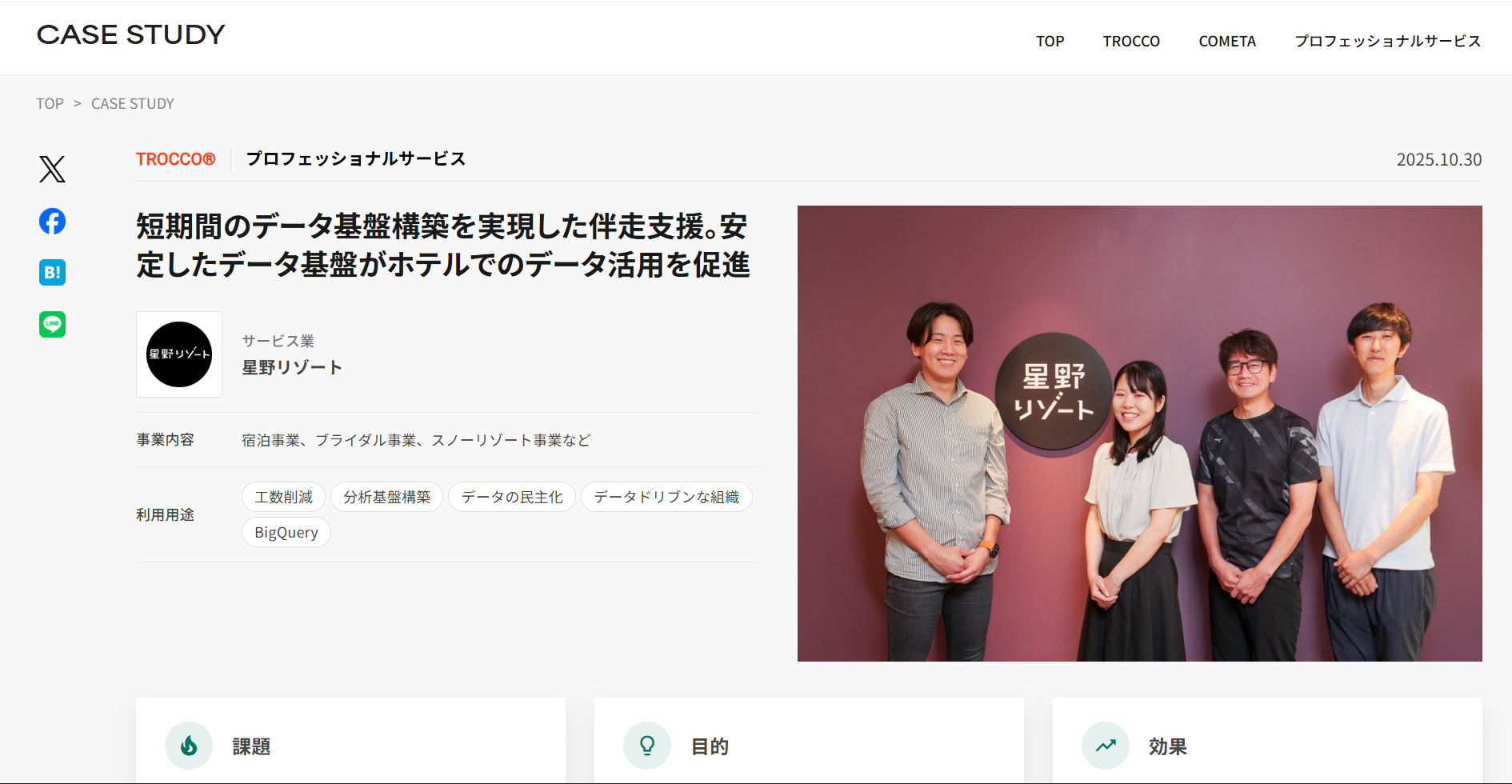
Task: Click the lightbulb icon beside 目的
Action: (647, 746)
